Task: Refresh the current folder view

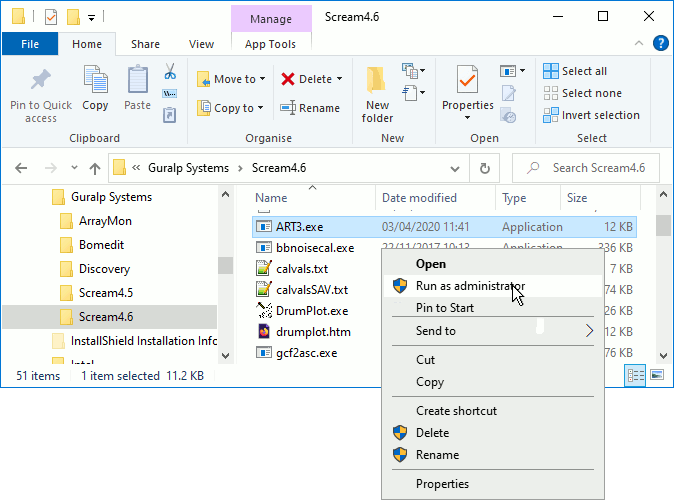Action: [485, 168]
